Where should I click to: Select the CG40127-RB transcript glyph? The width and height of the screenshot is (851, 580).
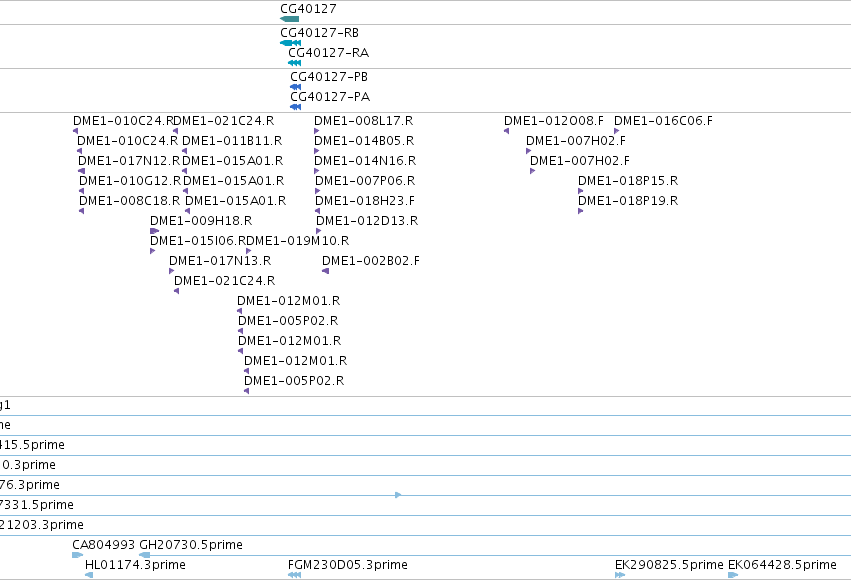pos(290,43)
